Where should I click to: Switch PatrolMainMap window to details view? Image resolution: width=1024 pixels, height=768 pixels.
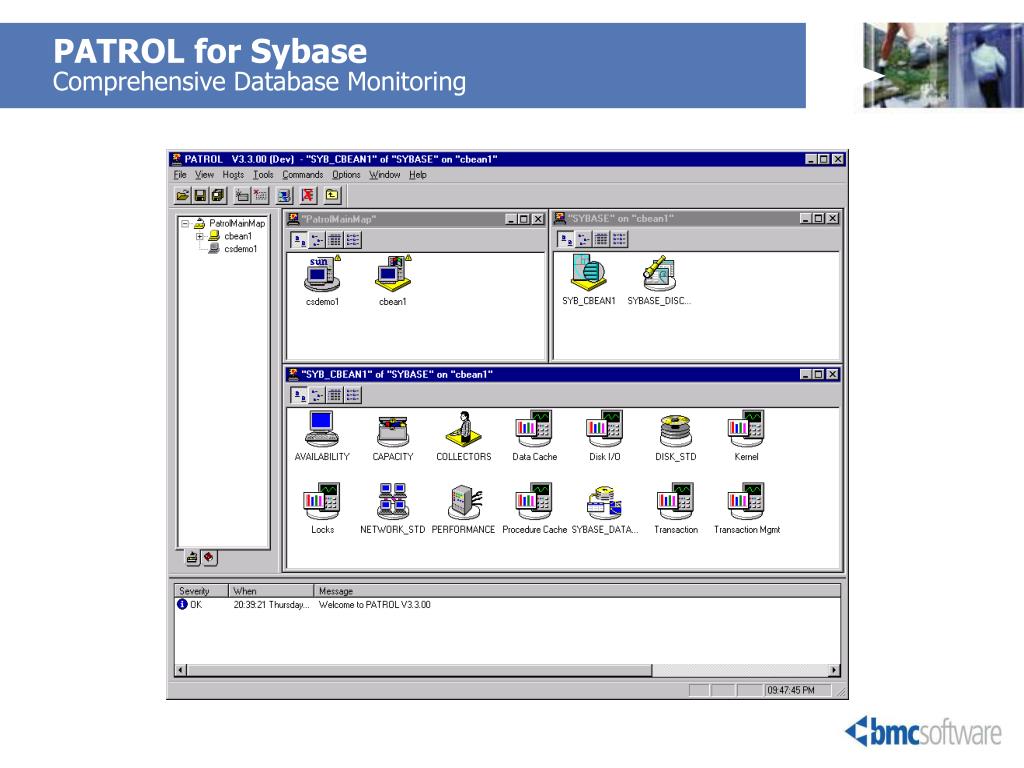click(353, 240)
